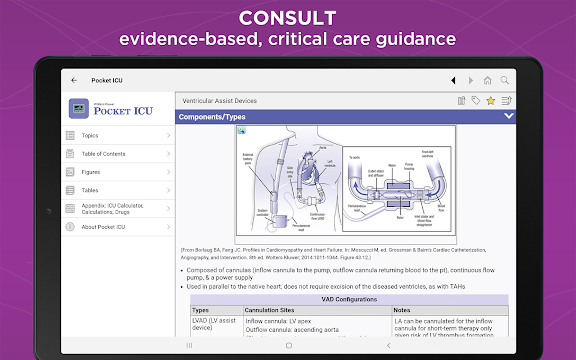Click the Appendix calculator icon

[70, 209]
